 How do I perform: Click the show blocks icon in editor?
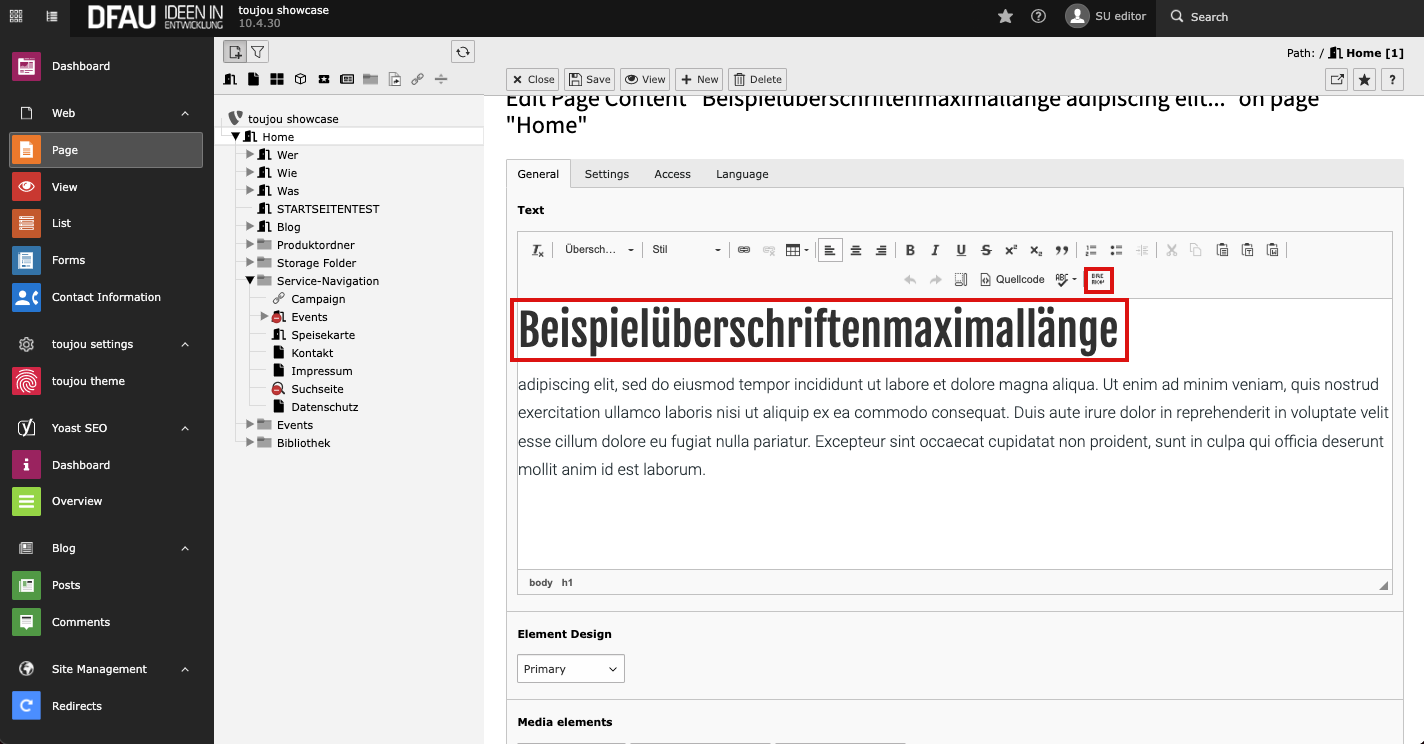pos(961,280)
